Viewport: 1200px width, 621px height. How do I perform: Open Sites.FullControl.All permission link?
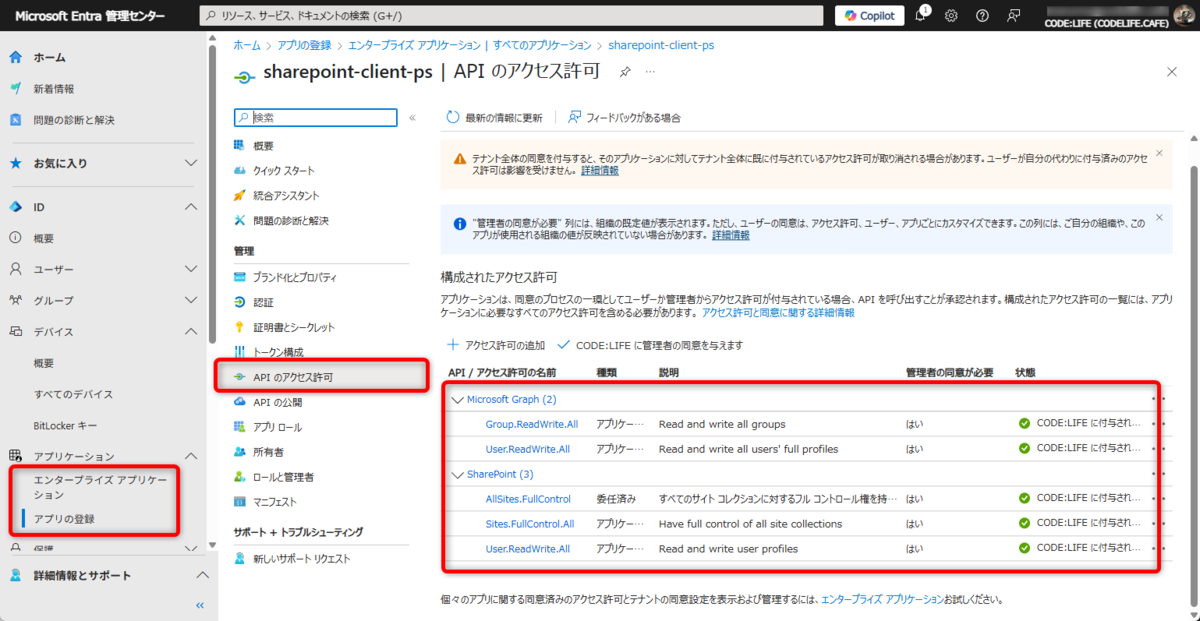(530, 524)
